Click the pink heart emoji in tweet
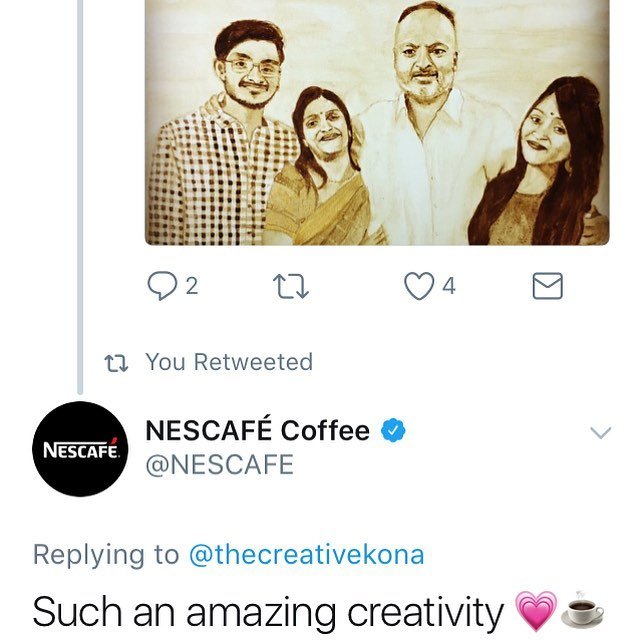Screen dimensions: 642x644 (x=534, y=611)
